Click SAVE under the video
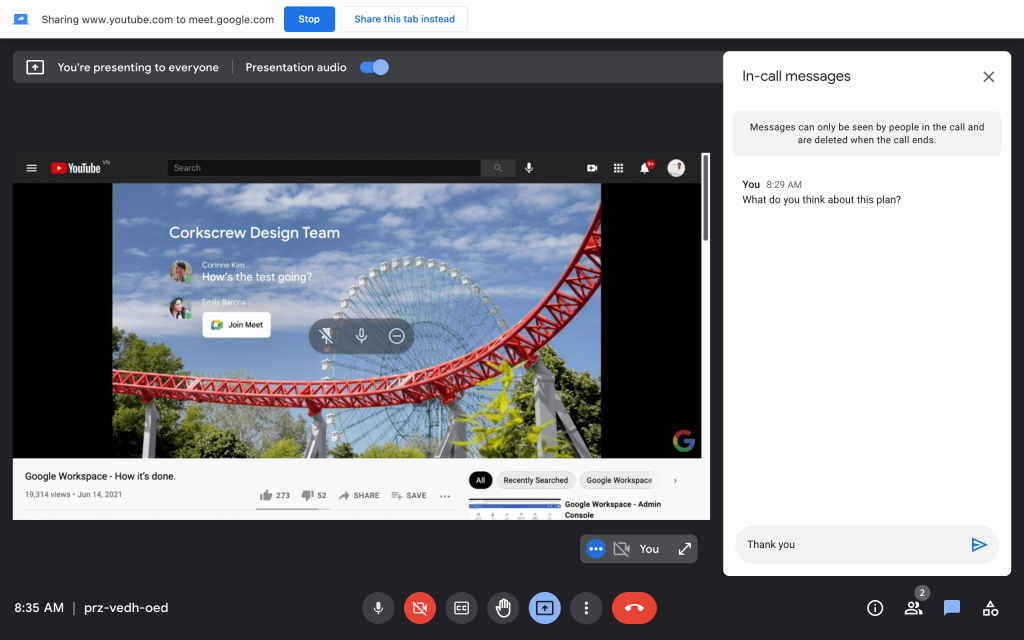Viewport: 1024px width, 640px height. [409, 495]
